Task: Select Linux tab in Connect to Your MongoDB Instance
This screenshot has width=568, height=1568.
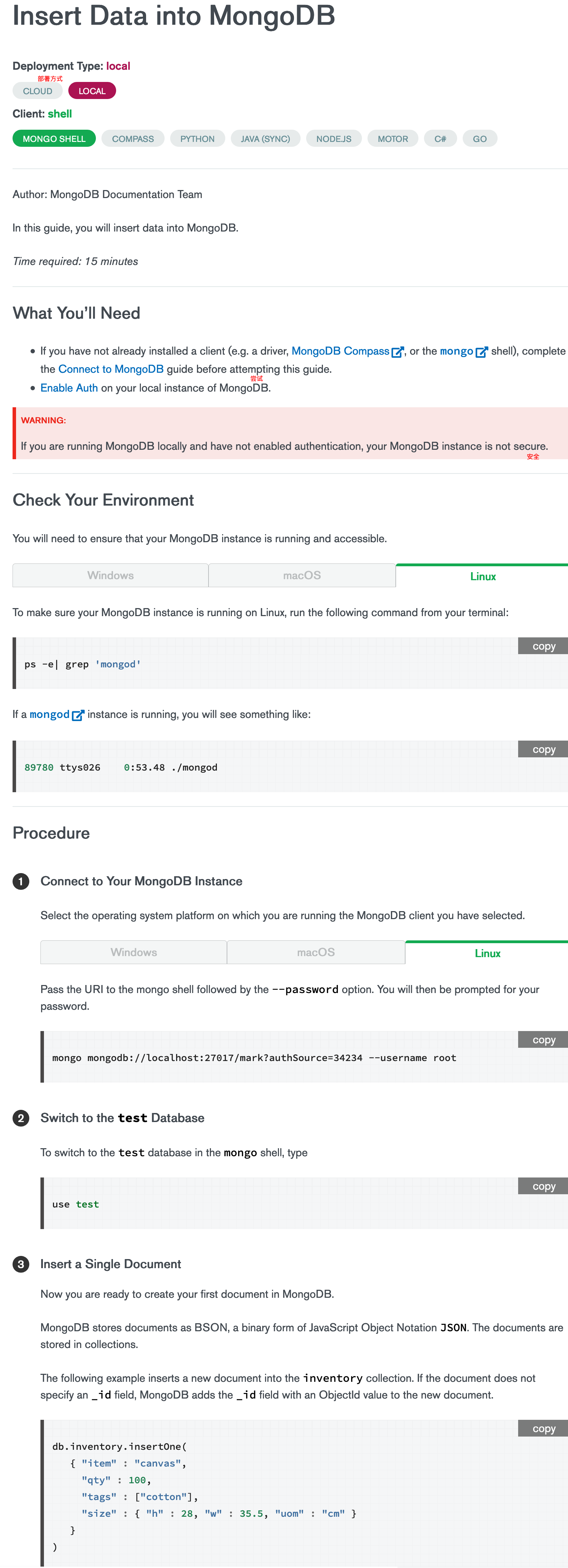Action: 487,953
